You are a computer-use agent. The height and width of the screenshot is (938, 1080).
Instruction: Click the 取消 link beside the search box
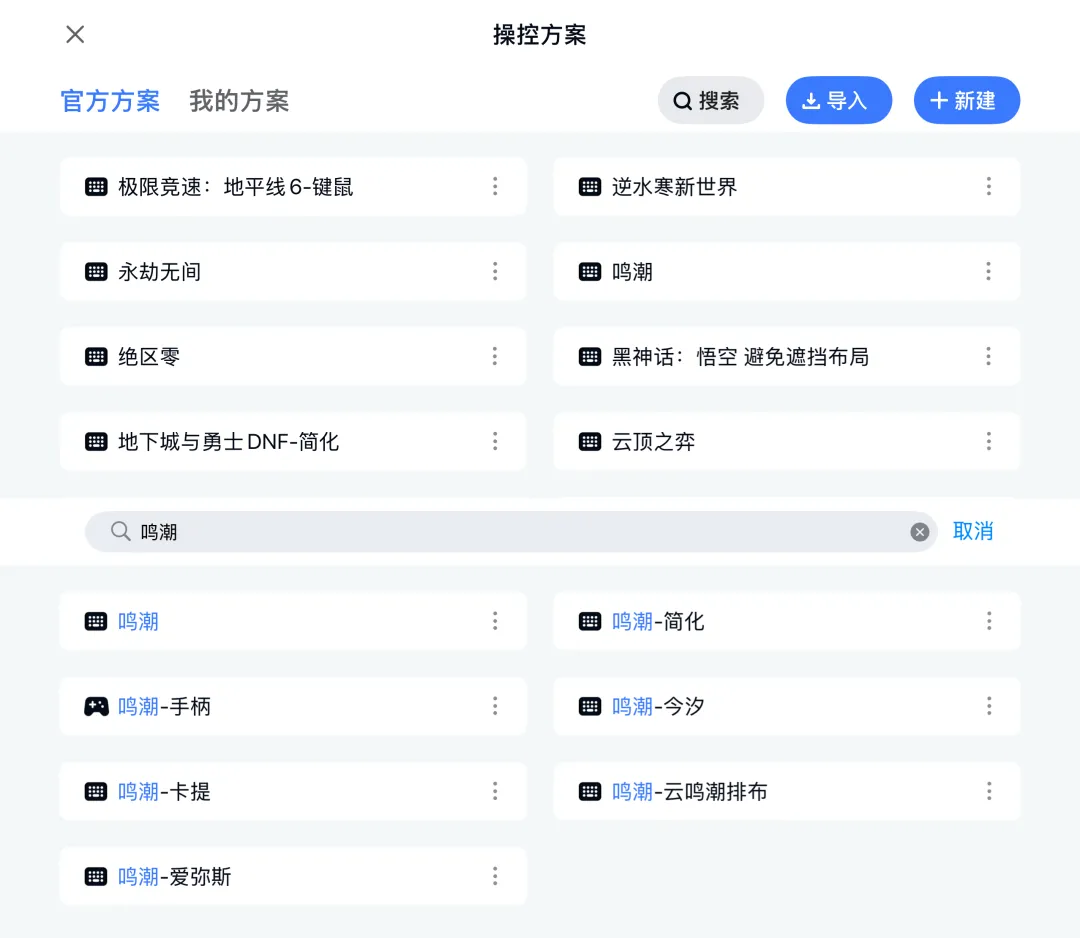coord(973,531)
